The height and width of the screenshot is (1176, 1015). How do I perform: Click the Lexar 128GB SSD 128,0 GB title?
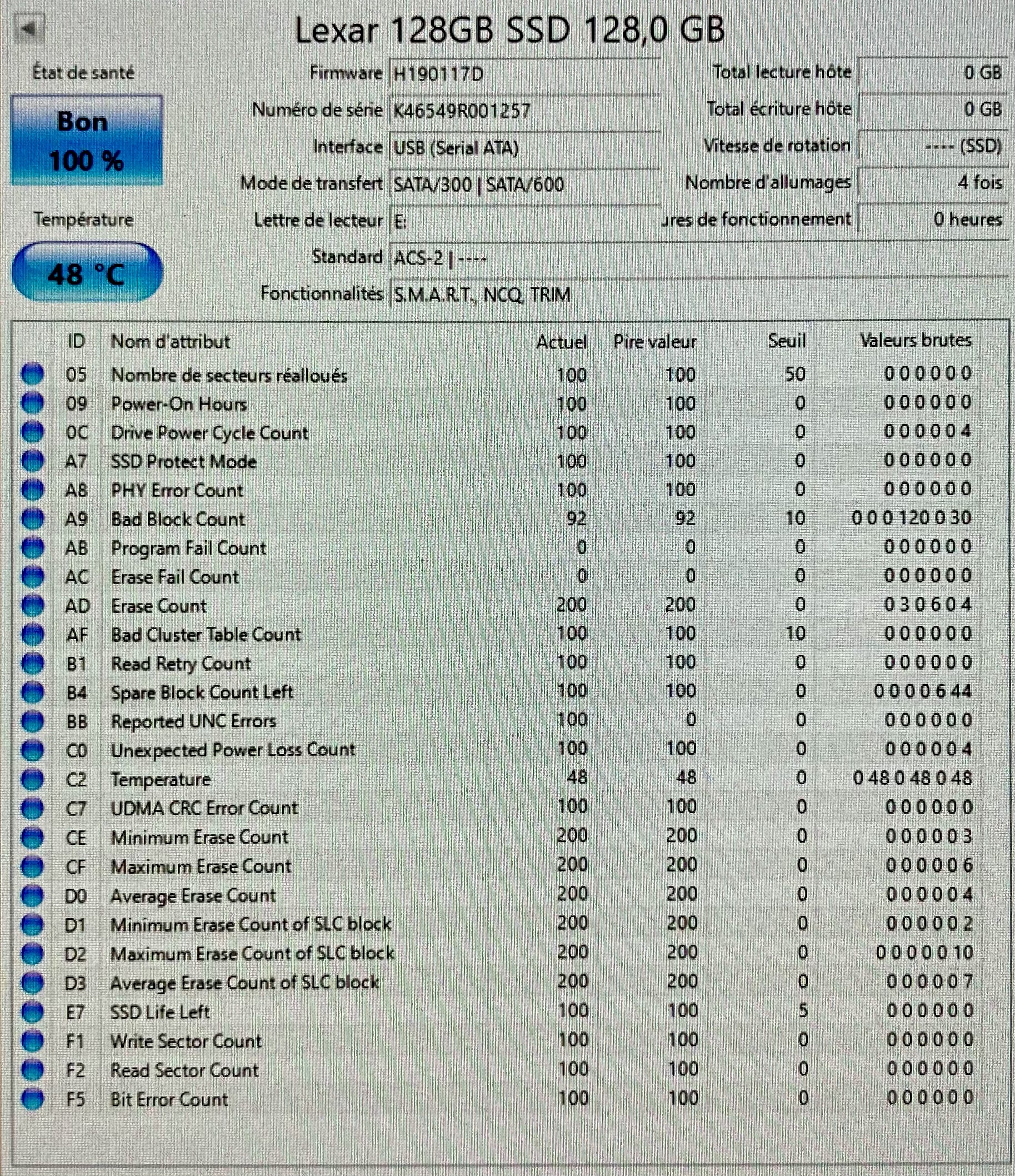tap(509, 30)
